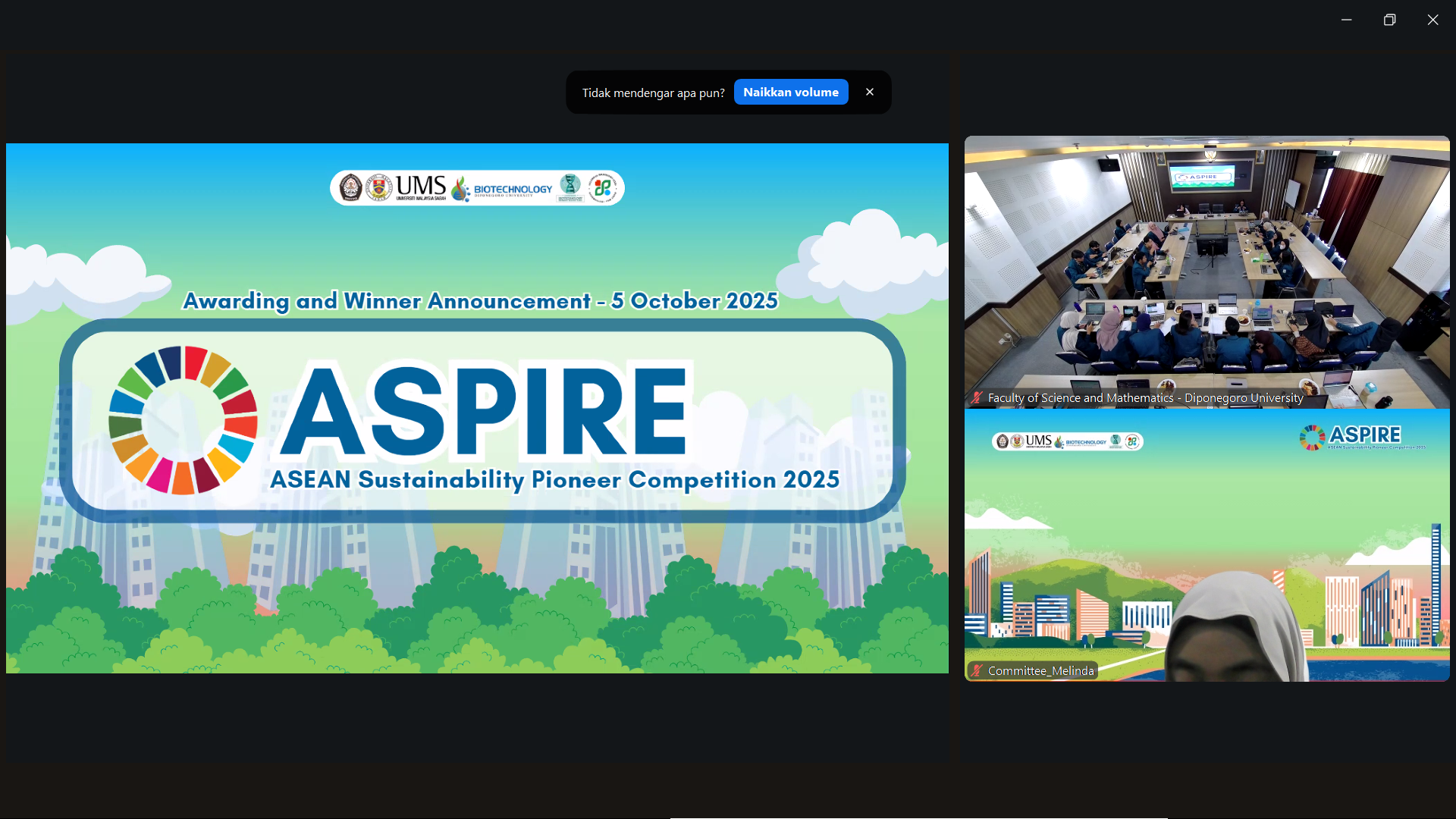Viewport: 1456px width, 819px height.
Task: Click the DNA hourglass logo on the slide banner
Action: tap(569, 187)
